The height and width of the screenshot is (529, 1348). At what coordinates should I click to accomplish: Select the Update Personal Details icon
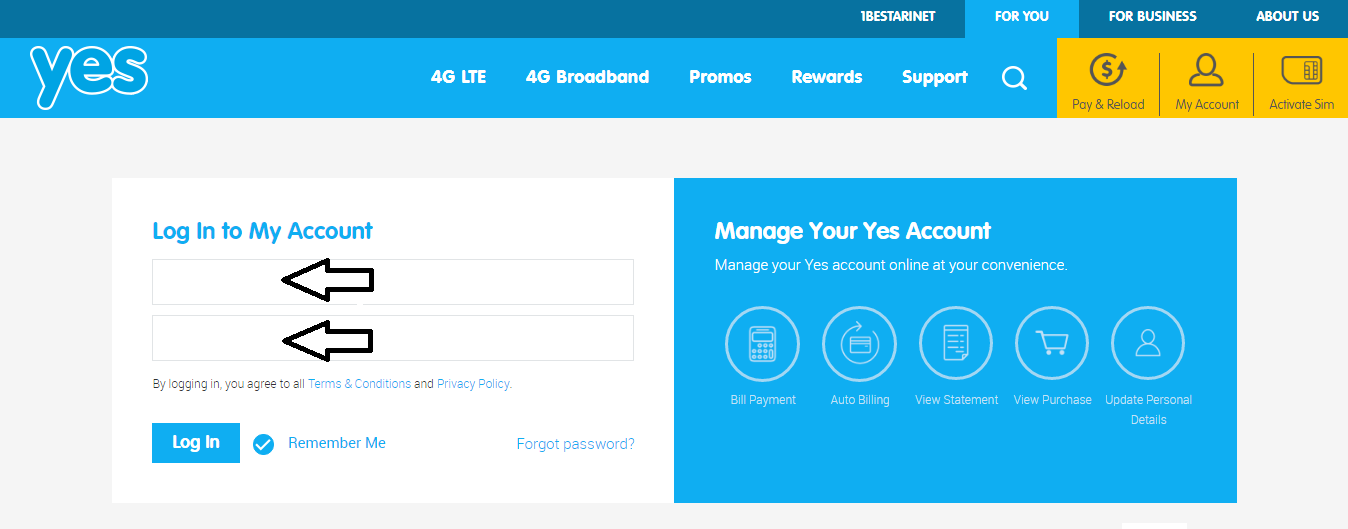(1148, 344)
